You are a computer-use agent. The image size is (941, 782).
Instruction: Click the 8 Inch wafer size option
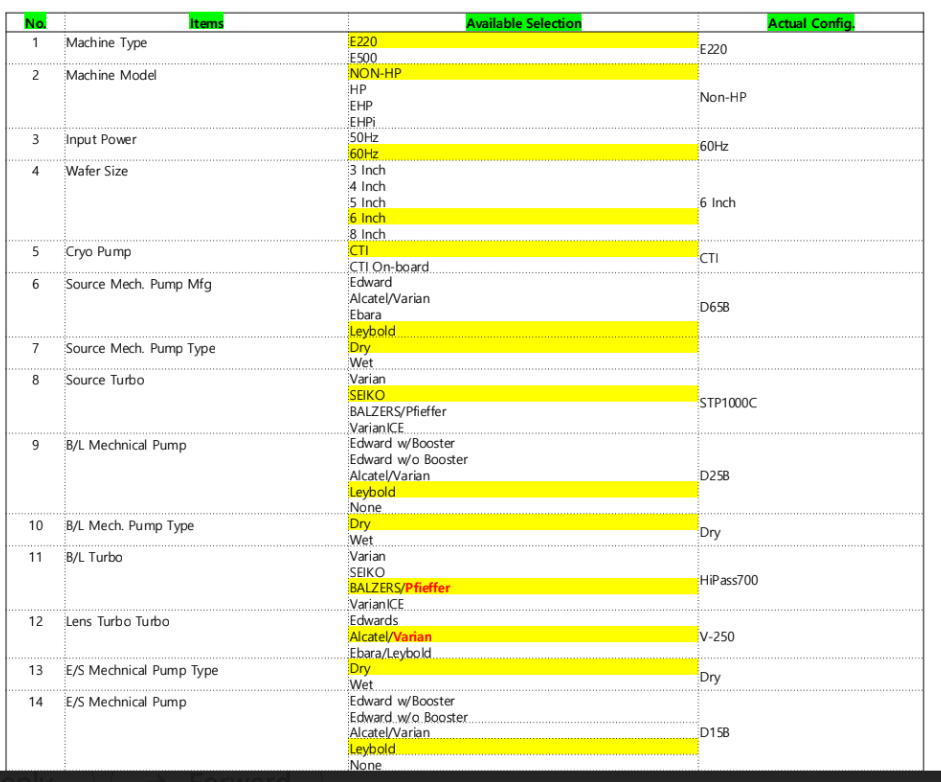click(x=366, y=234)
